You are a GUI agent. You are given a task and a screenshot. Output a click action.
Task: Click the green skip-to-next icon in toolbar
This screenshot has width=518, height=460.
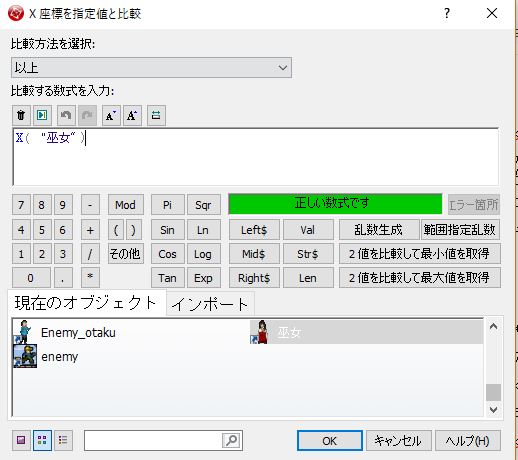coord(42,115)
